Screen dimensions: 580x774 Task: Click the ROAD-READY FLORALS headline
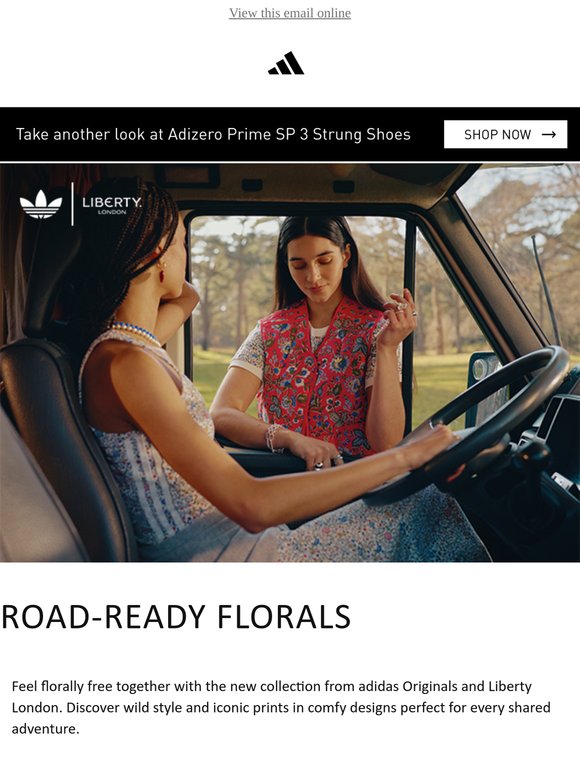pos(176,617)
